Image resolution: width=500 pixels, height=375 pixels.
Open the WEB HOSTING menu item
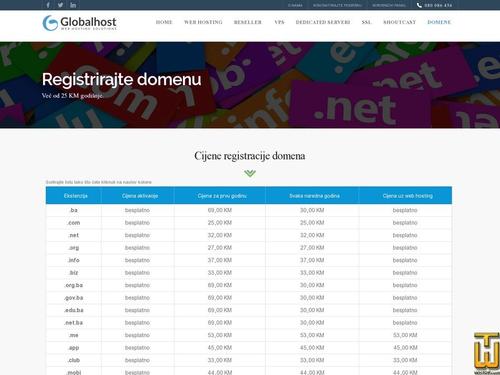coord(203,22)
